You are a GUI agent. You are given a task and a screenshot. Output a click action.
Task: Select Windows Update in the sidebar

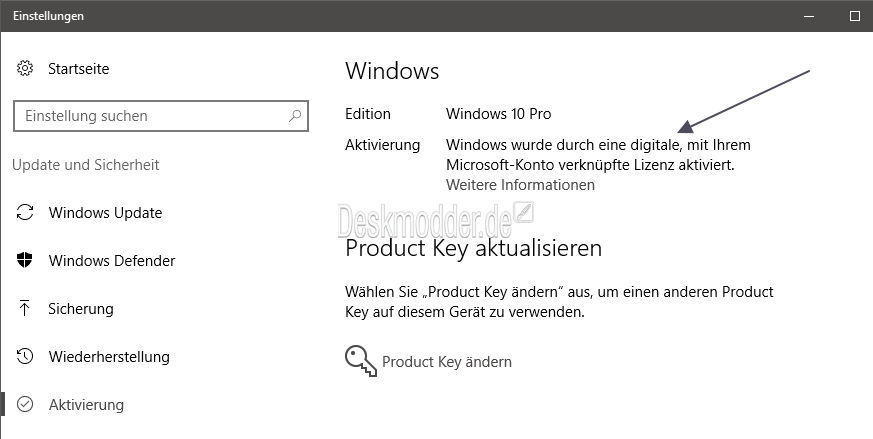(x=105, y=213)
